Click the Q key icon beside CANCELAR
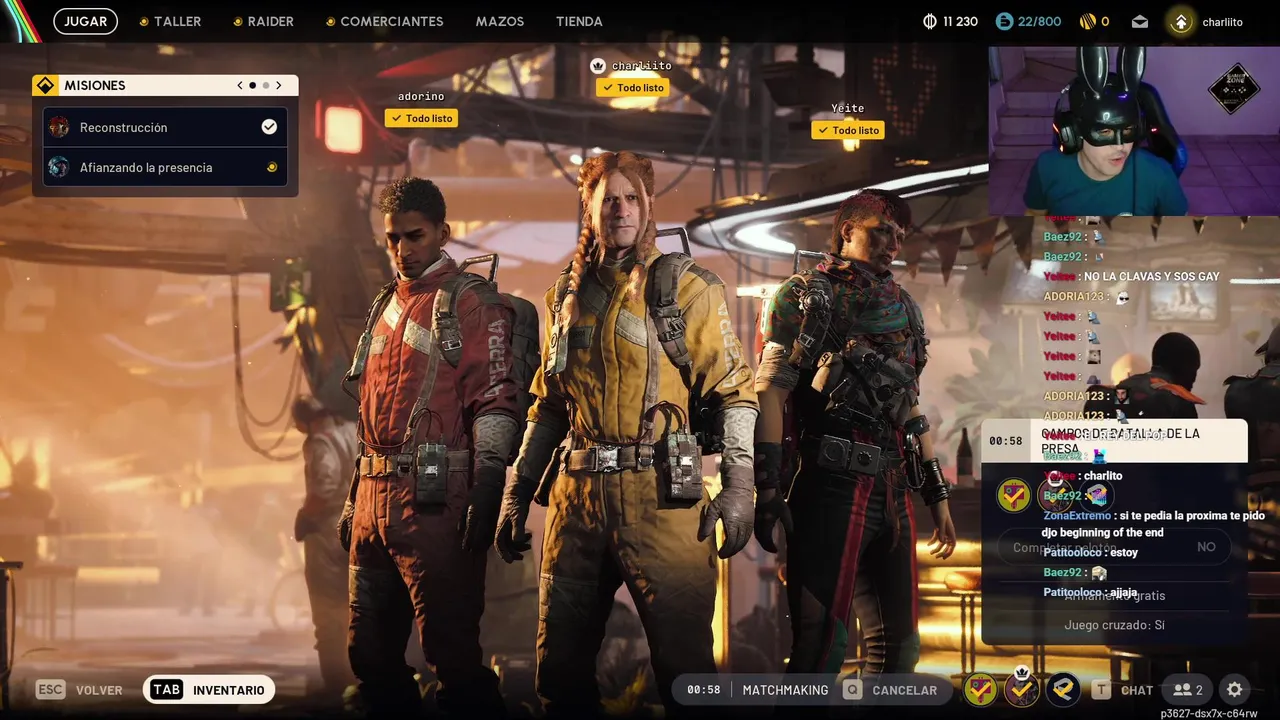1280x720 pixels. tap(852, 689)
